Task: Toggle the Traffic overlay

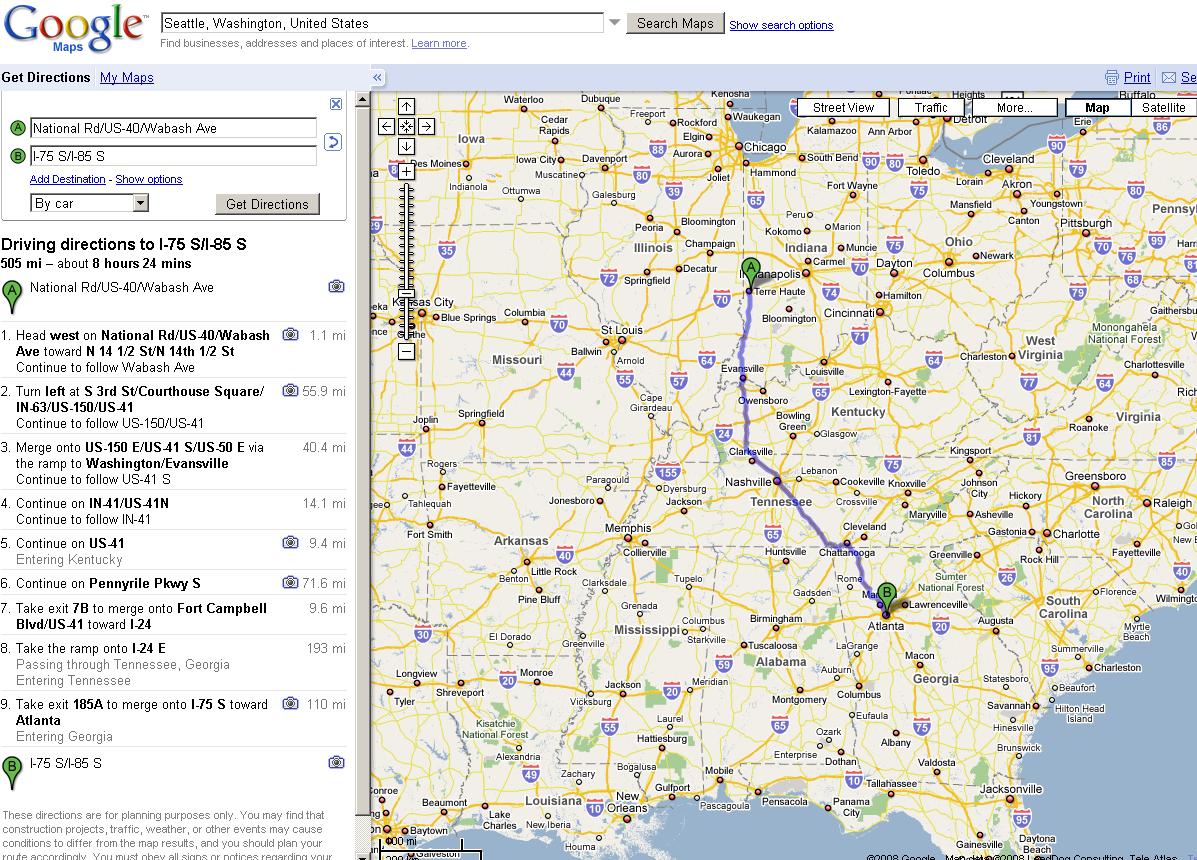Action: pos(930,108)
